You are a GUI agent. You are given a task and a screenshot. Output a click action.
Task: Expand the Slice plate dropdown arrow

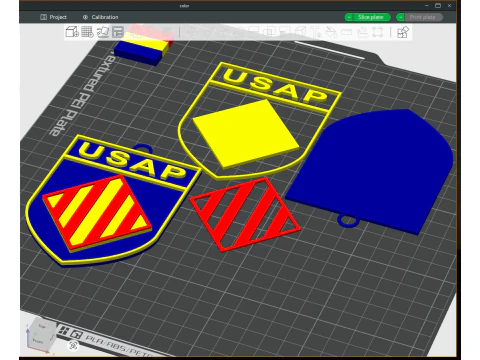tap(349, 17)
